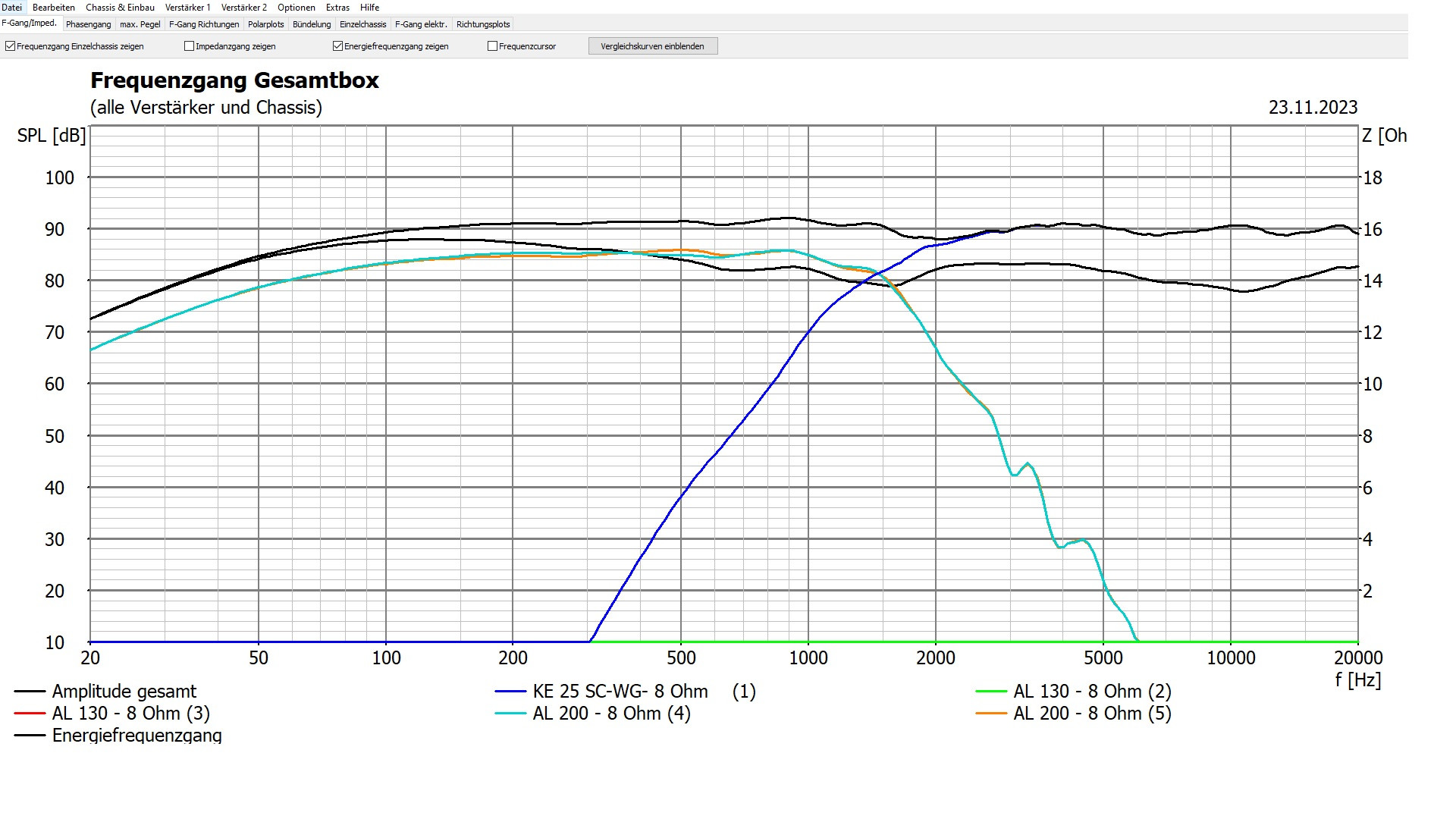Image resolution: width=1456 pixels, height=819 pixels.
Task: Open the Chassis & Einbau menu
Action: pos(120,8)
